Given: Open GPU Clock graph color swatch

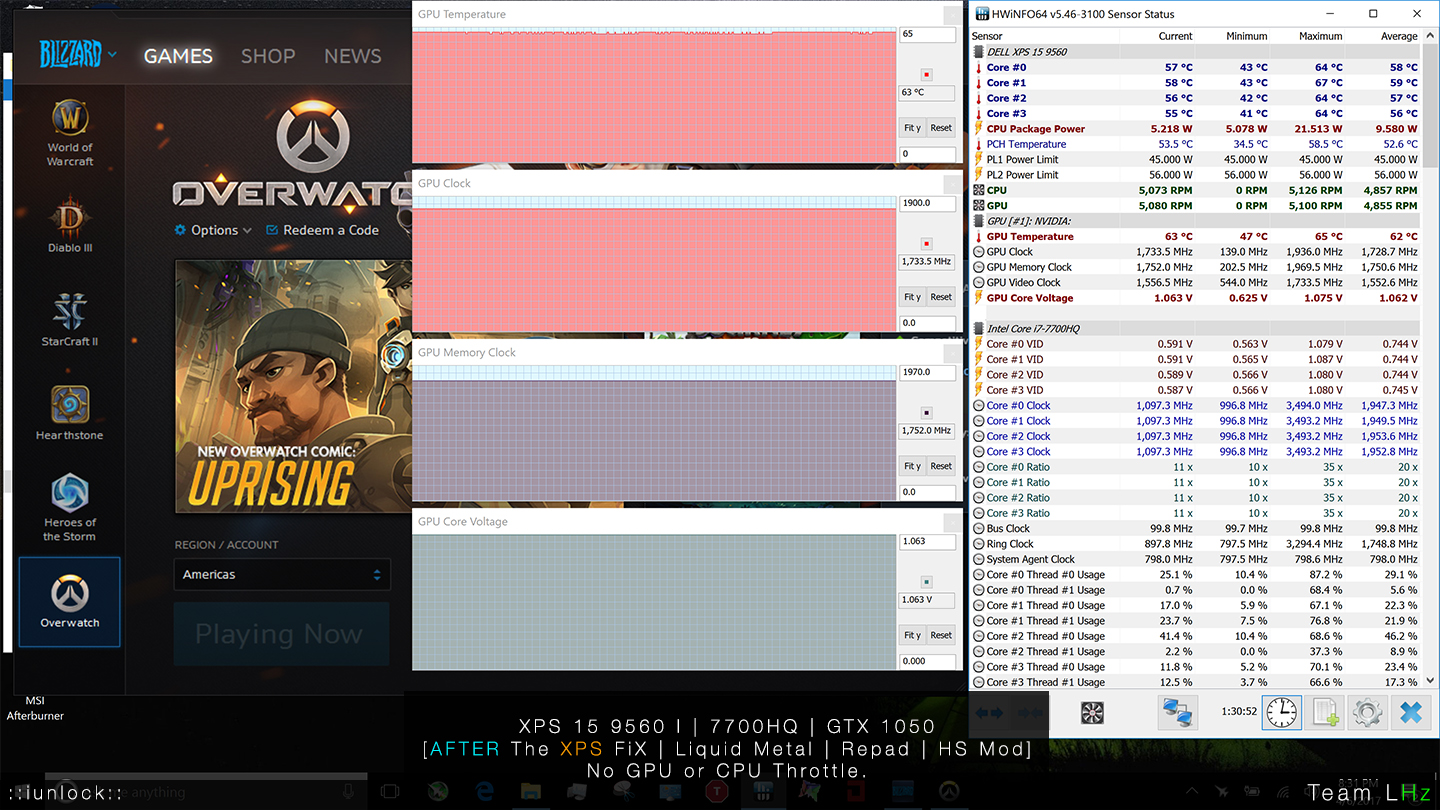Looking at the screenshot, I should 927,244.
